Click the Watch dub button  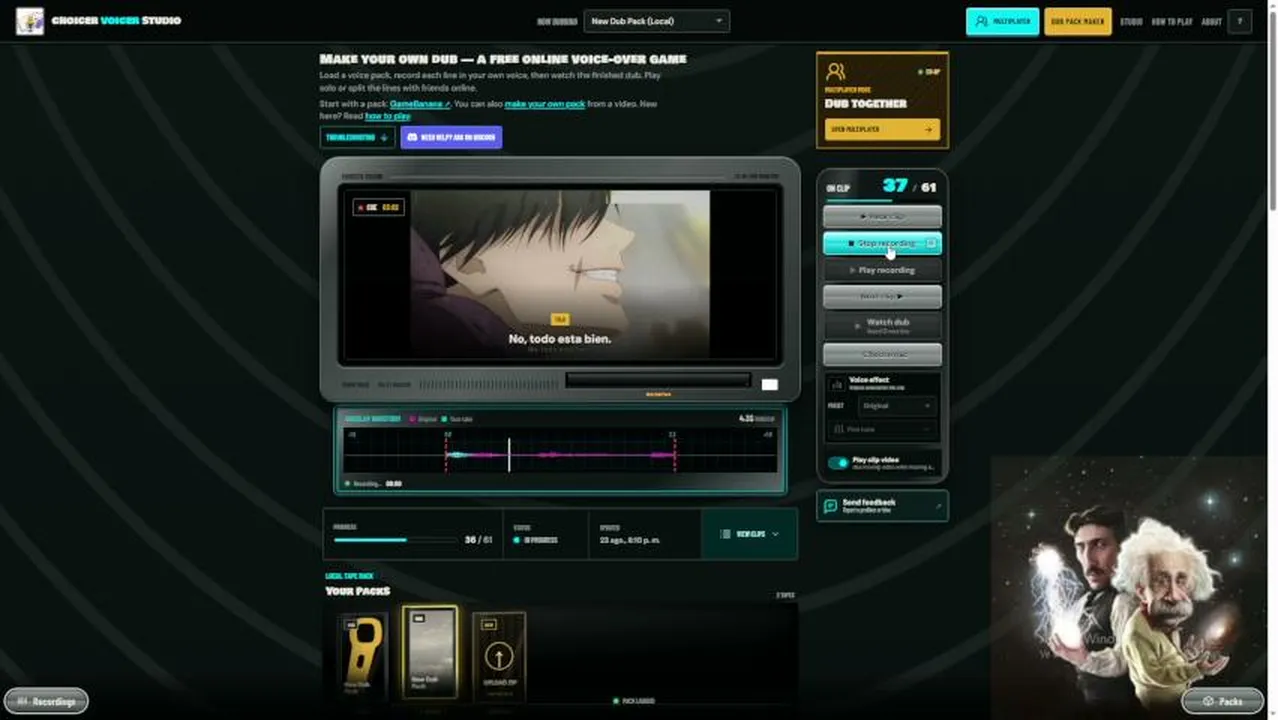coord(882,325)
